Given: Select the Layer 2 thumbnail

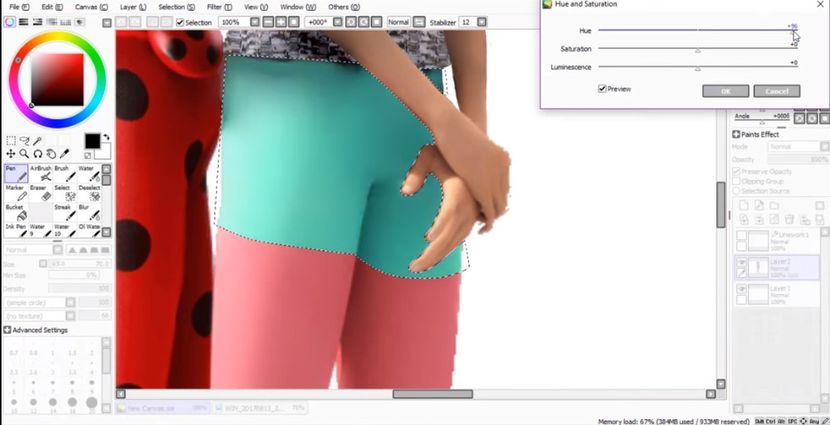Looking at the screenshot, I should click(758, 267).
